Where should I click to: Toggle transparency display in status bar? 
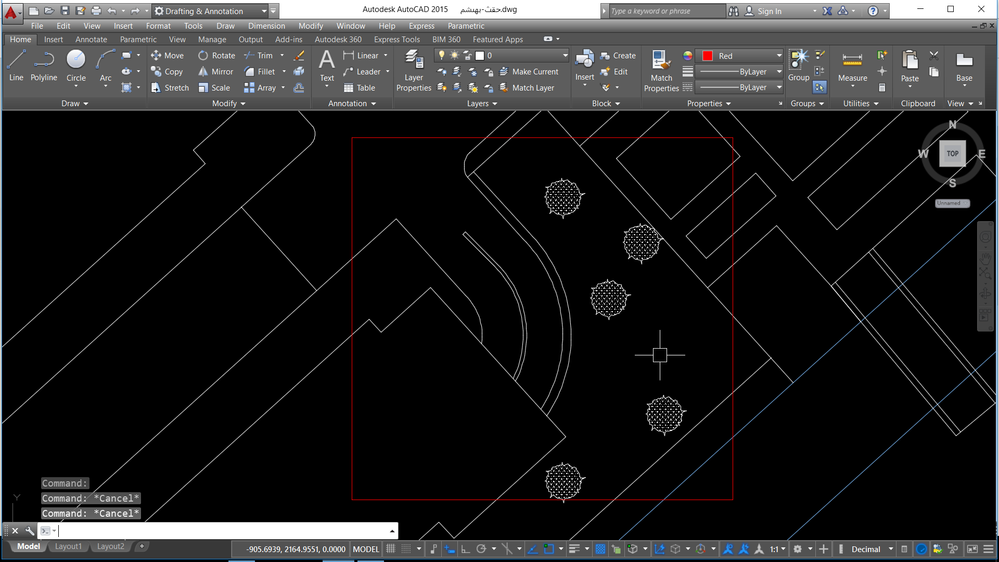[600, 549]
